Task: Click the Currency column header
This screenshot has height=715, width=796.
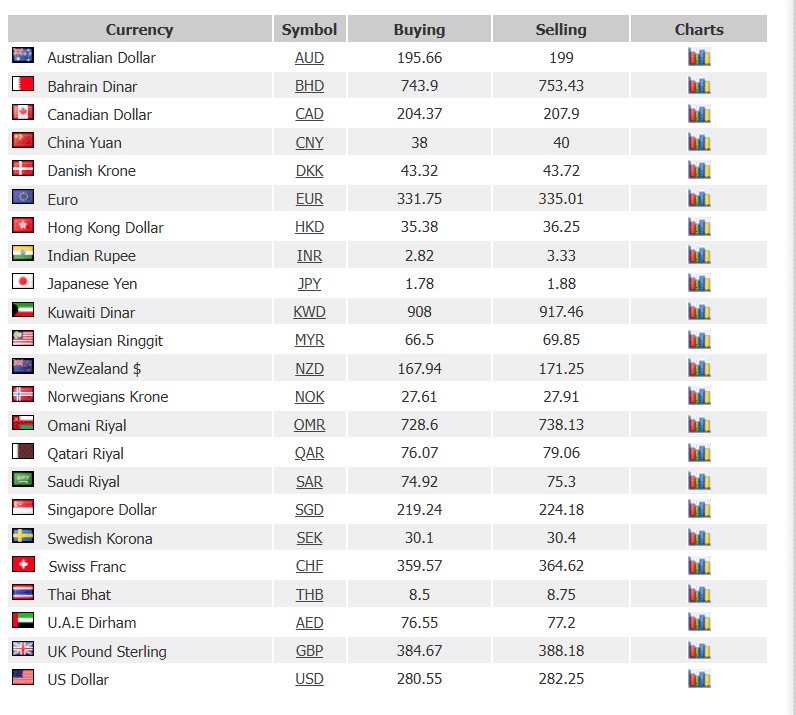Action: point(140,29)
